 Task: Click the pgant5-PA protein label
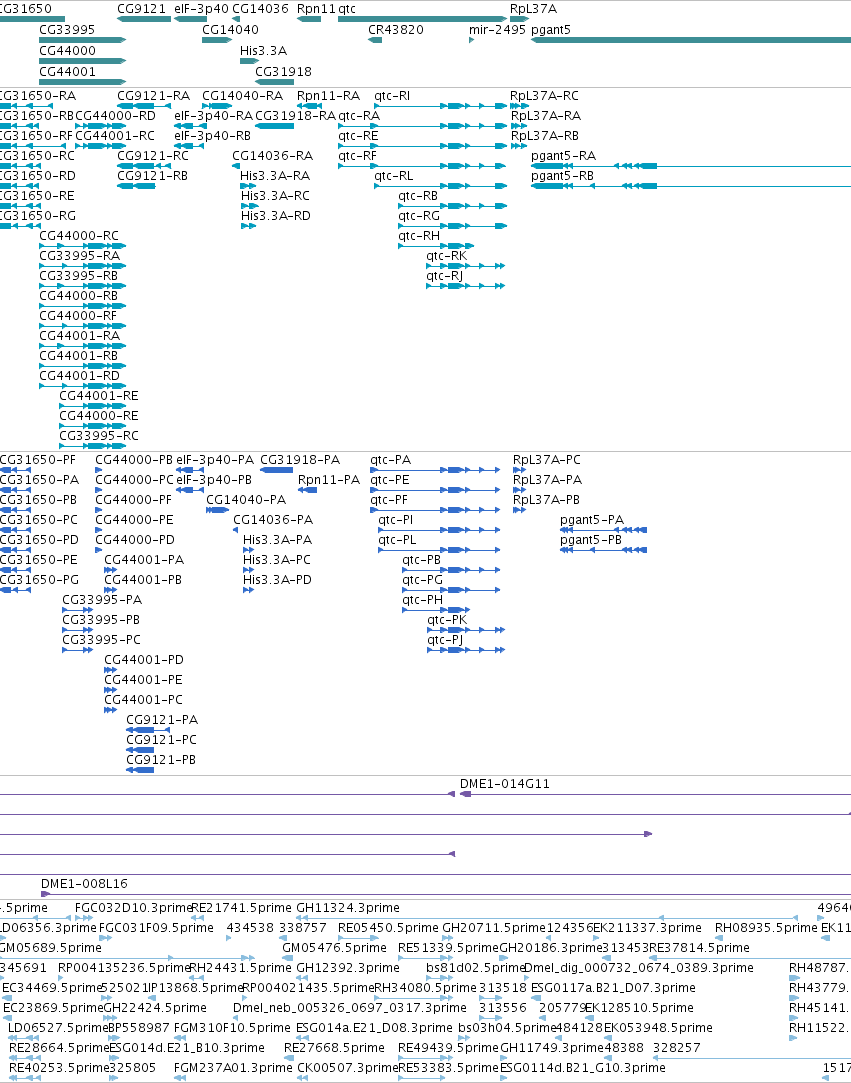coord(592,519)
